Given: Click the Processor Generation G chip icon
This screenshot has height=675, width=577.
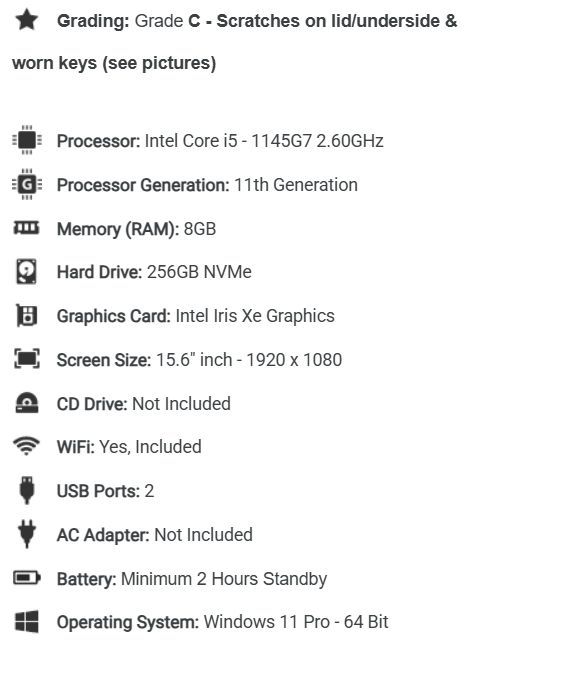Looking at the screenshot, I should click(x=27, y=184).
